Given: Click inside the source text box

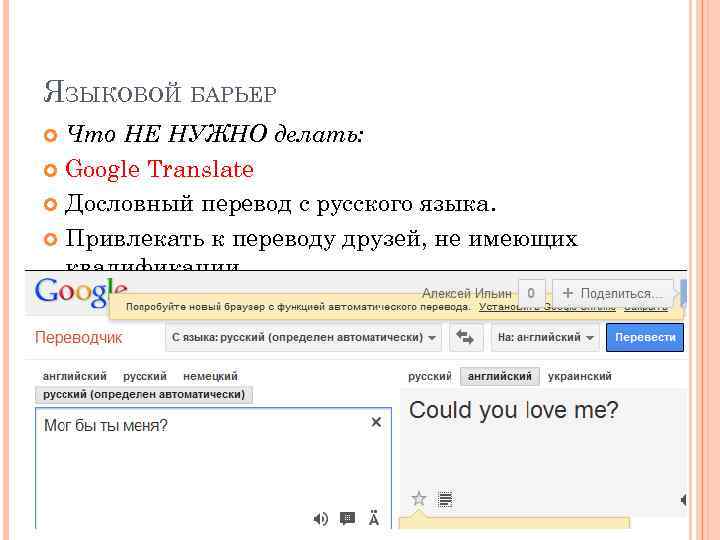Looking at the screenshot, I should point(213,468).
